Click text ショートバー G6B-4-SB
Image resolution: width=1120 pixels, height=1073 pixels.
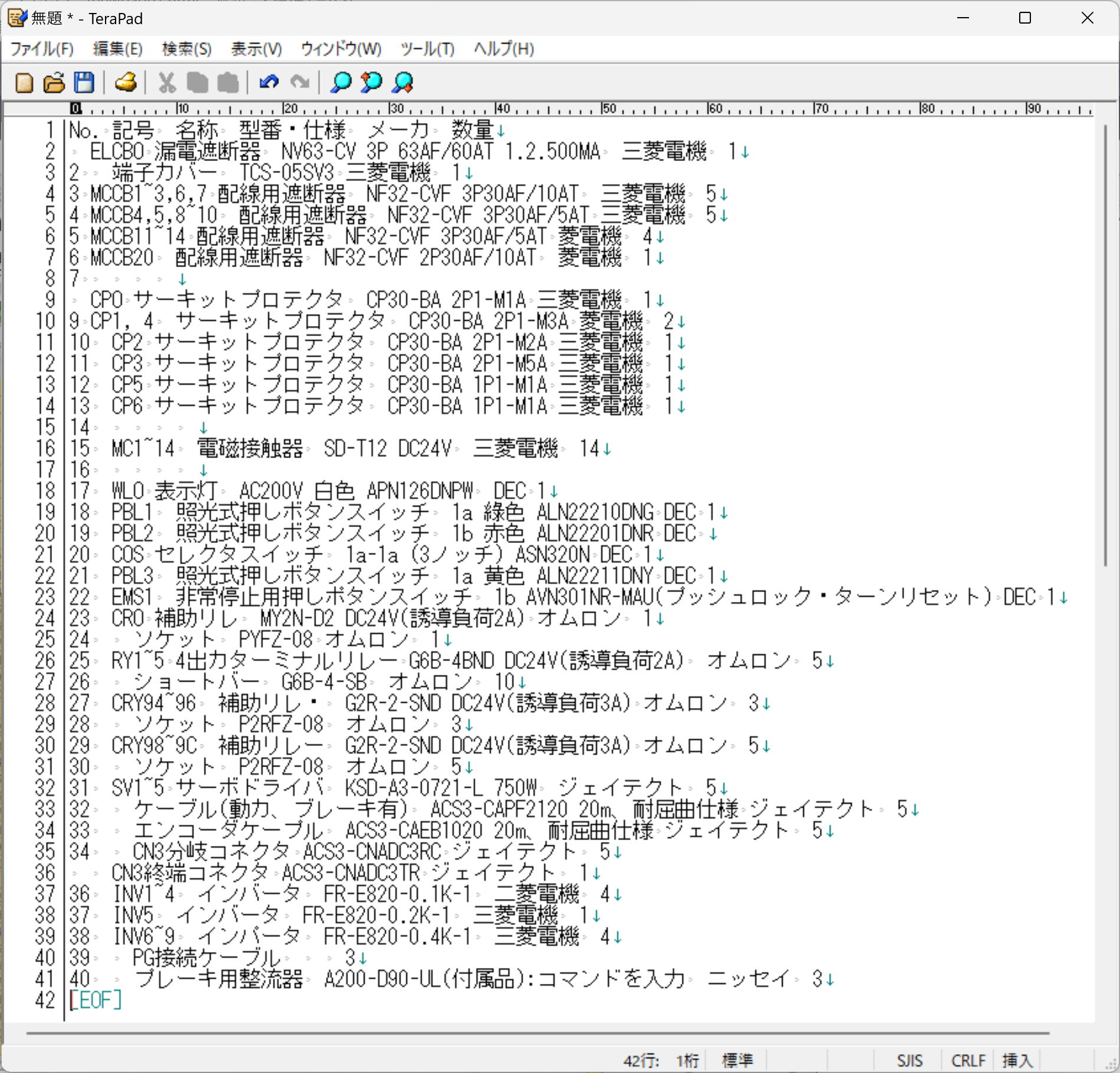click(x=250, y=682)
